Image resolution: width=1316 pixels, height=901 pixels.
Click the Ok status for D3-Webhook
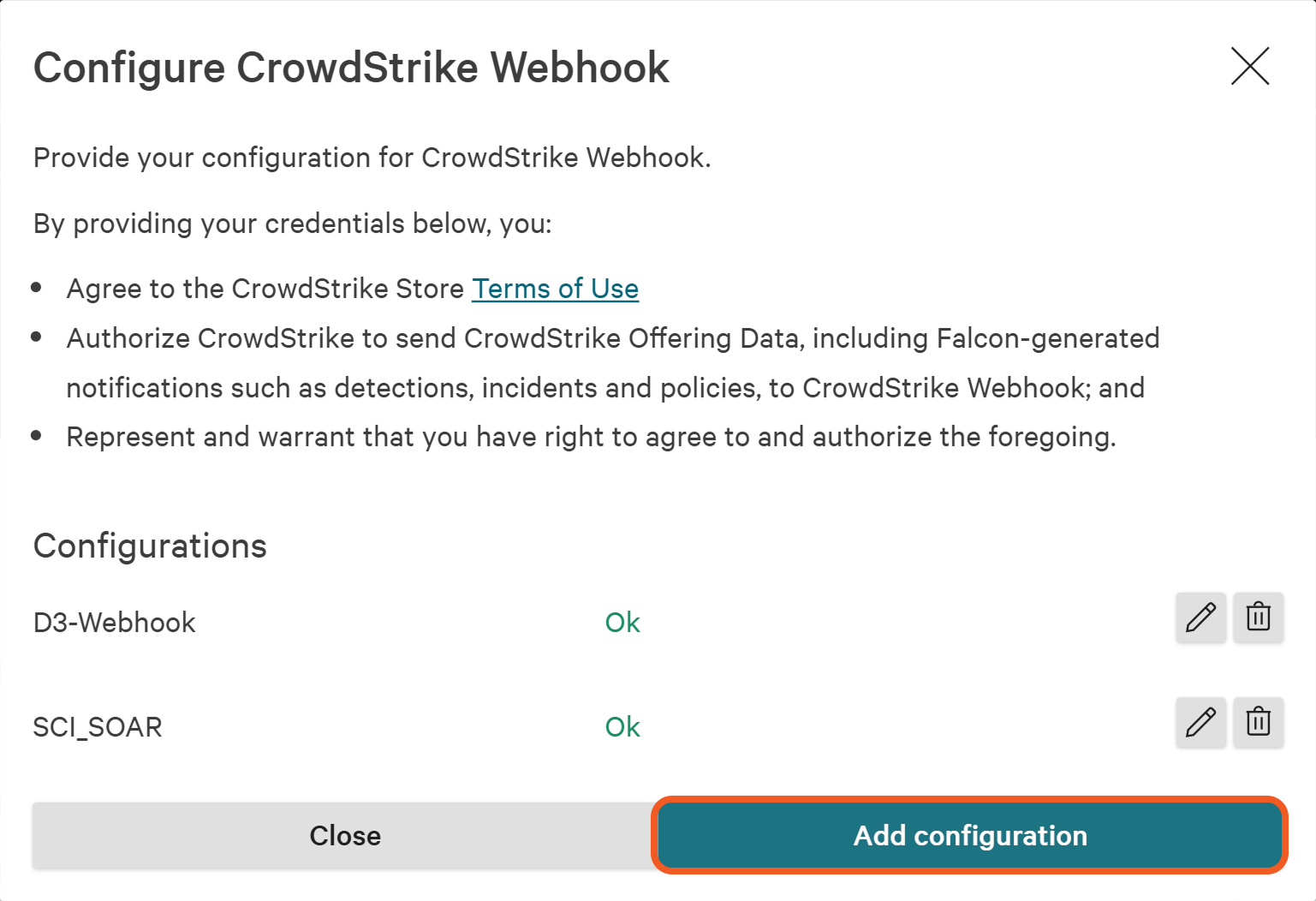[622, 623]
